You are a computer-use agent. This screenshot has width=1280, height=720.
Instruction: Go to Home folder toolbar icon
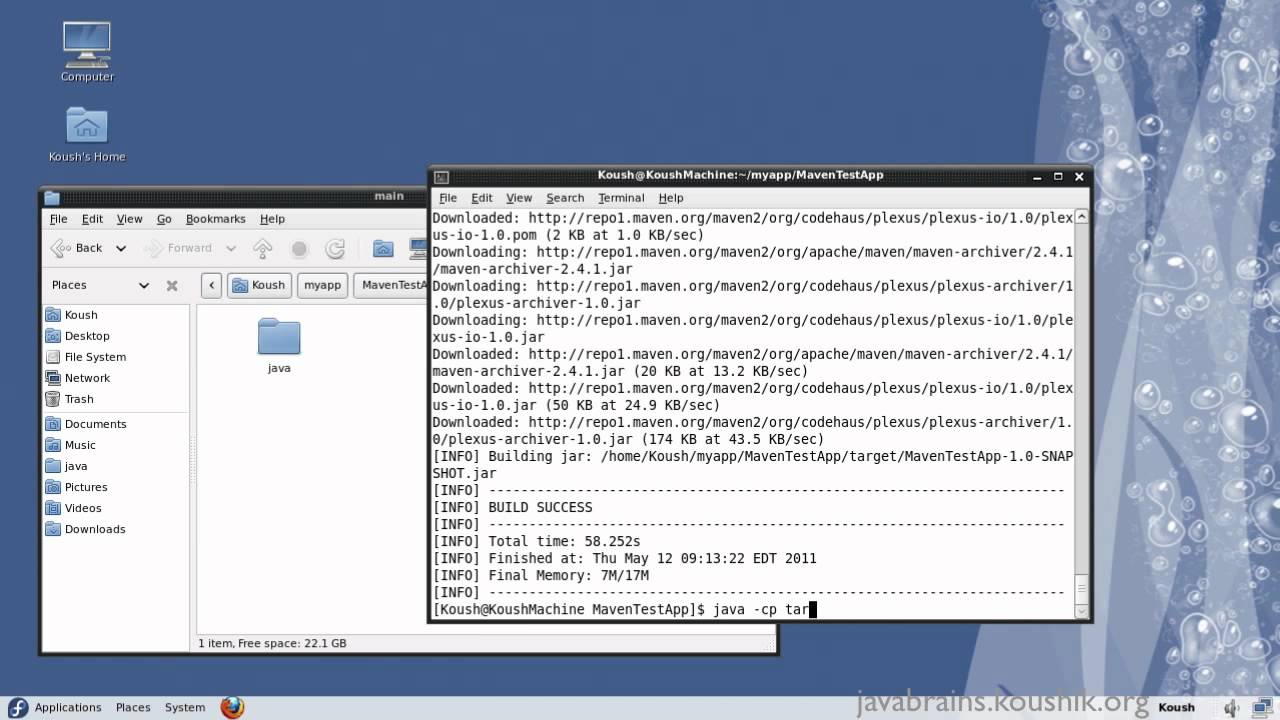[383, 248]
